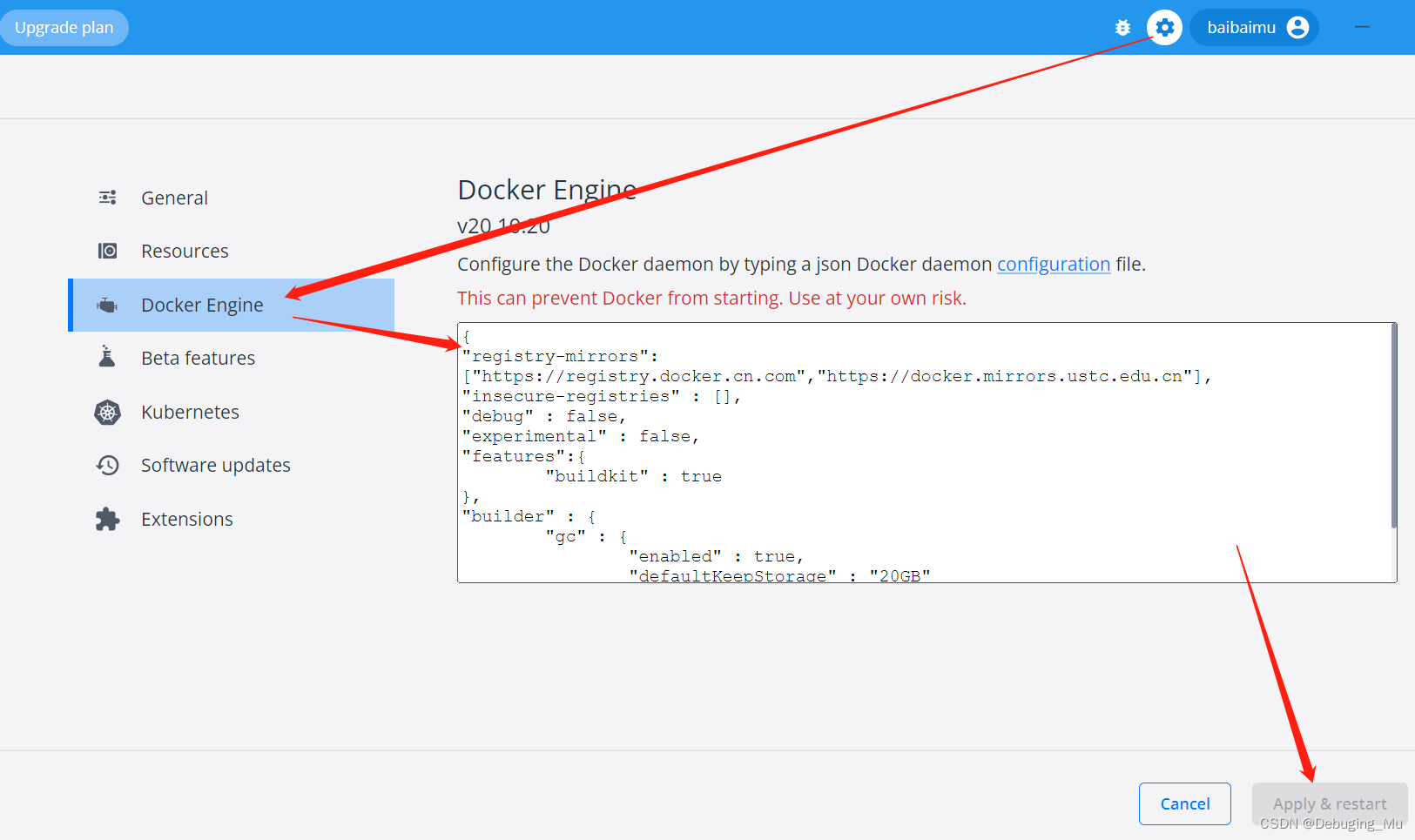Click the Beta features flask icon

[x=107, y=357]
